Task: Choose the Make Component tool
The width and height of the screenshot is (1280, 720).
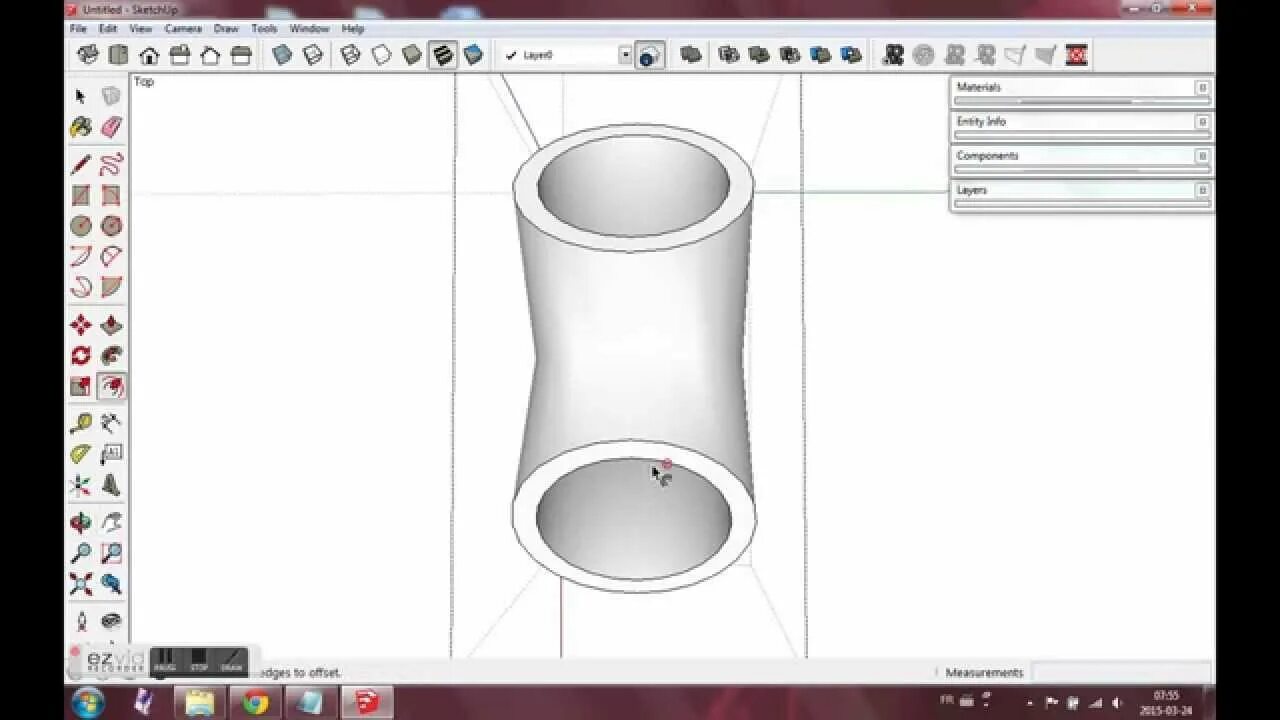Action: click(111, 96)
